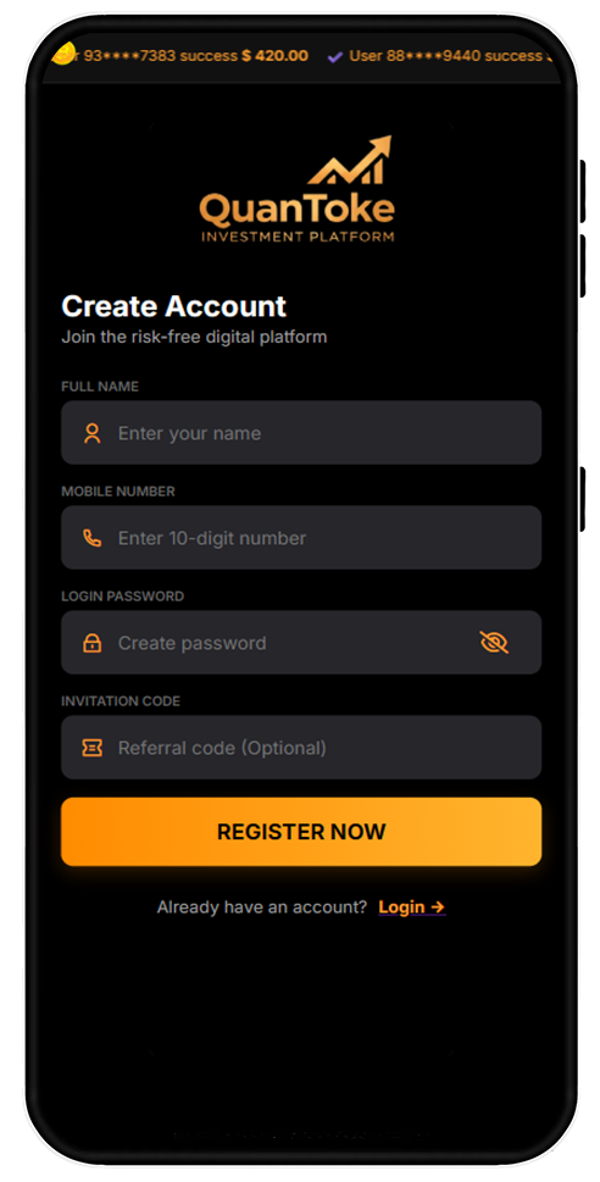Click the ticket icon in Invitation Code field
The width and height of the screenshot is (600, 1182).
coord(92,748)
